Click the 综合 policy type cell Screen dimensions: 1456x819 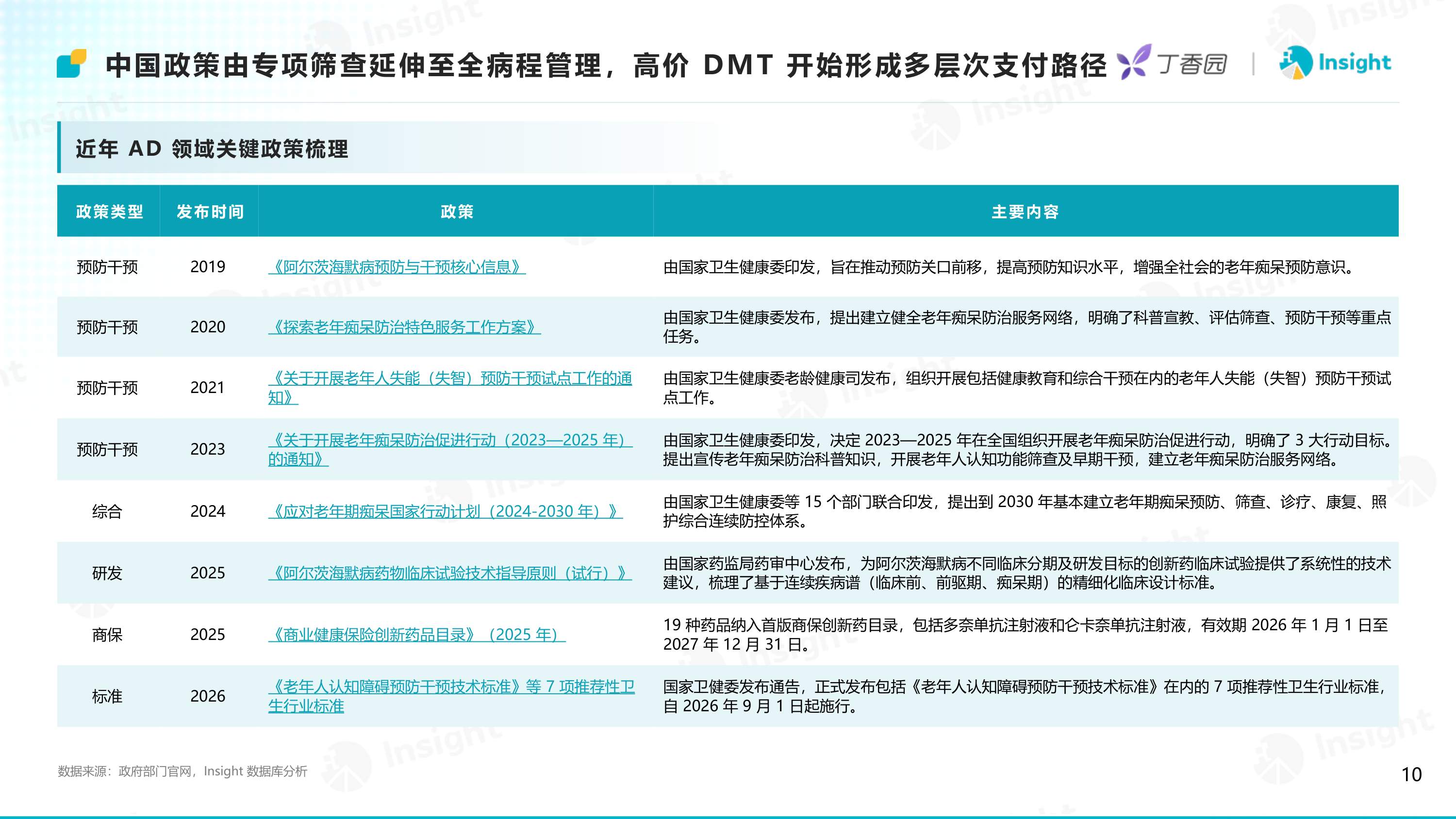point(107,511)
